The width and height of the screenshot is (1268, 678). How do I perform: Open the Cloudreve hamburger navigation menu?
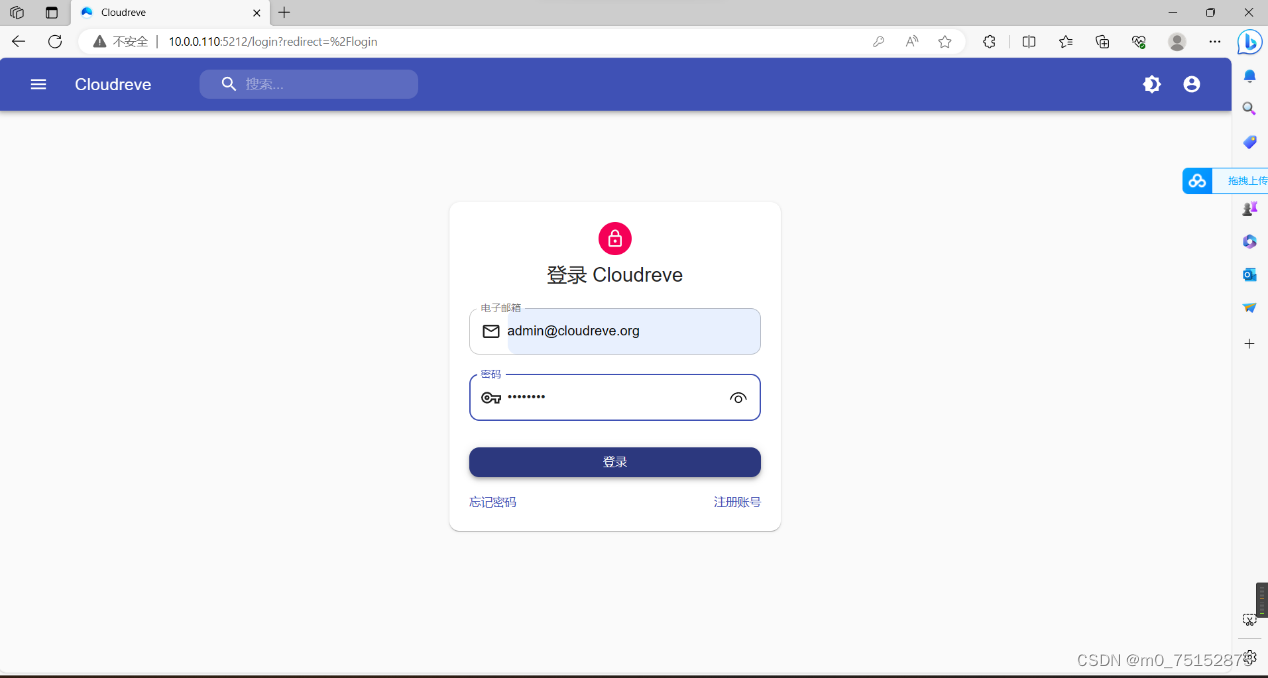click(38, 84)
